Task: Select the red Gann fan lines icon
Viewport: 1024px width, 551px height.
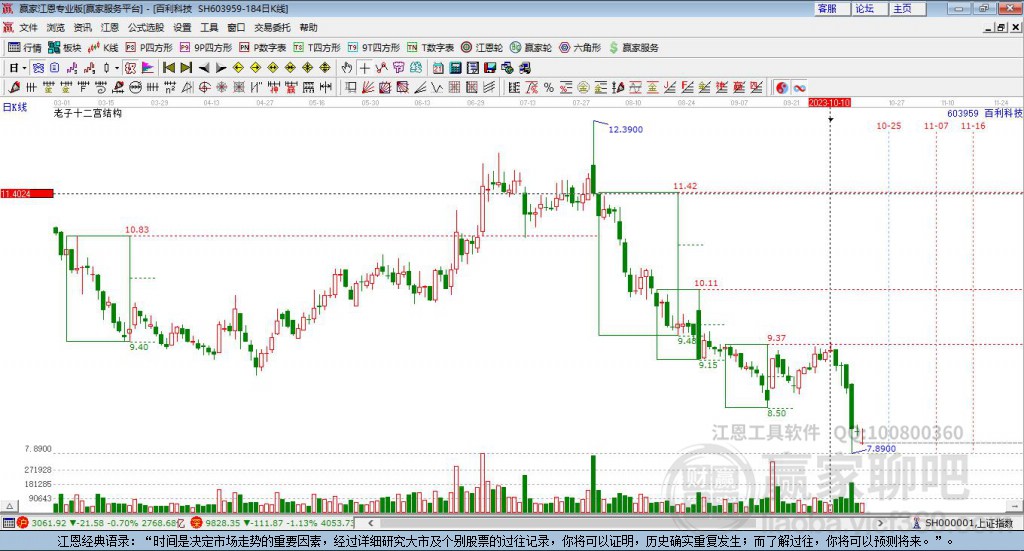Action: [368, 87]
